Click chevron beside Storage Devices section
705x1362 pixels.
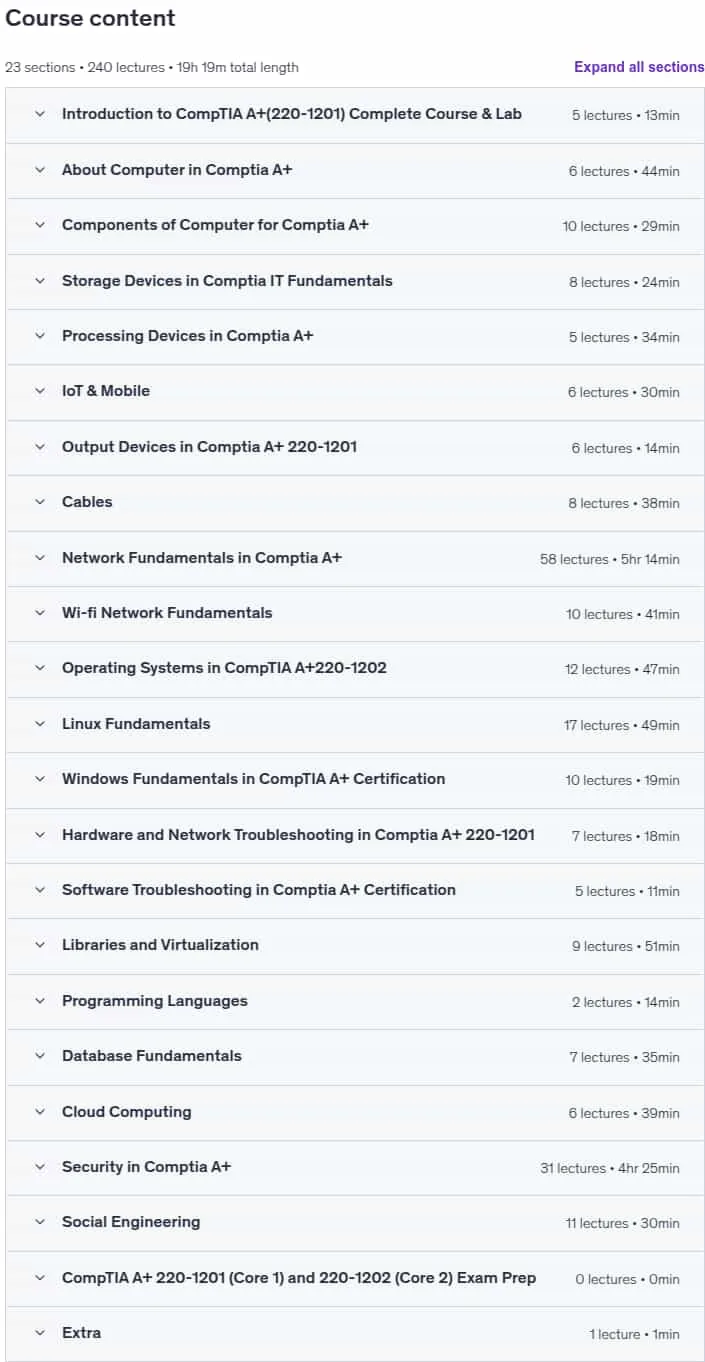[40, 281]
